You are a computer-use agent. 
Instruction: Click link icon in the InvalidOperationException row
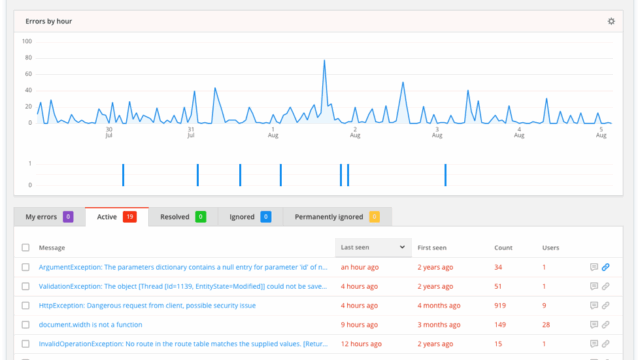(606, 344)
